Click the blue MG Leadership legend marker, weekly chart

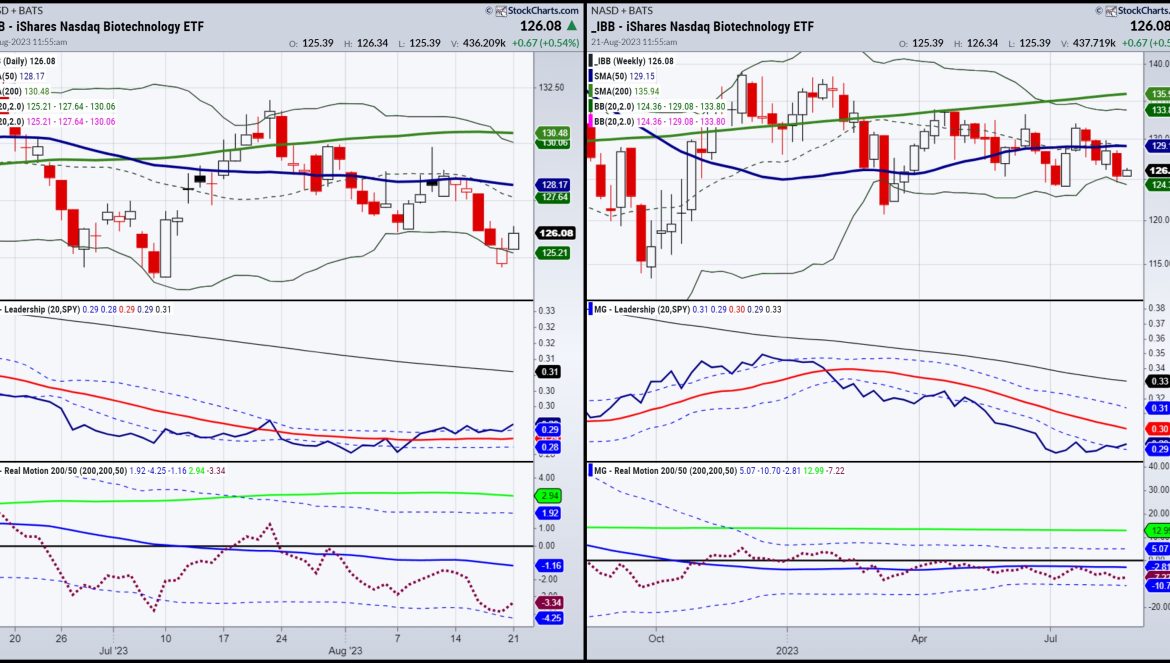pyautogui.click(x=591, y=309)
